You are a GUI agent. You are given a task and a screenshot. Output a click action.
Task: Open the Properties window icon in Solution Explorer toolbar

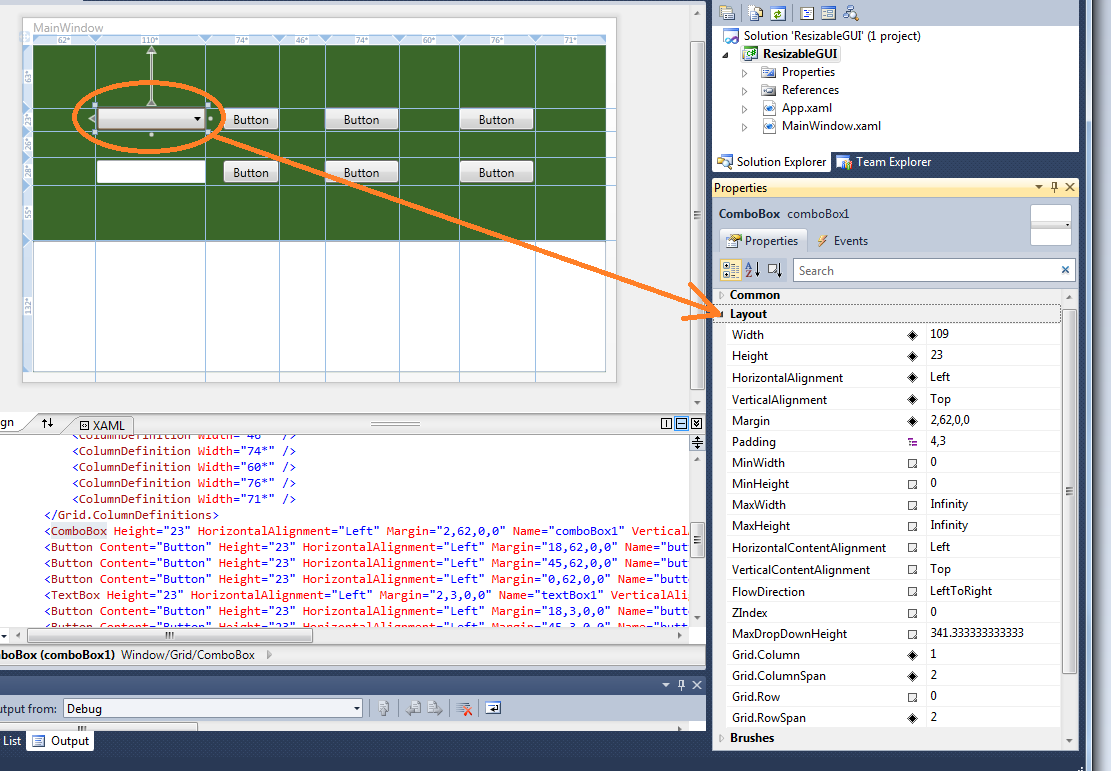pos(727,13)
